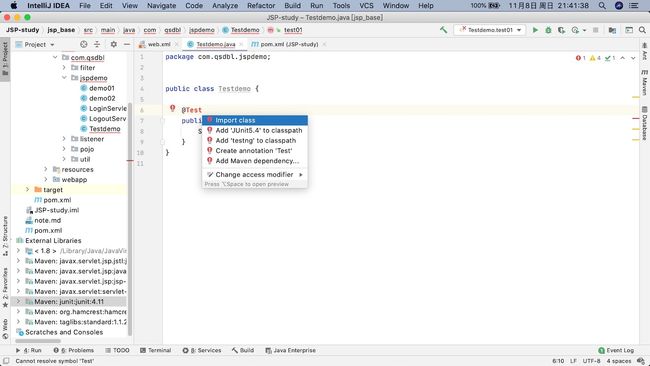Open the Problems tool window

point(74,350)
